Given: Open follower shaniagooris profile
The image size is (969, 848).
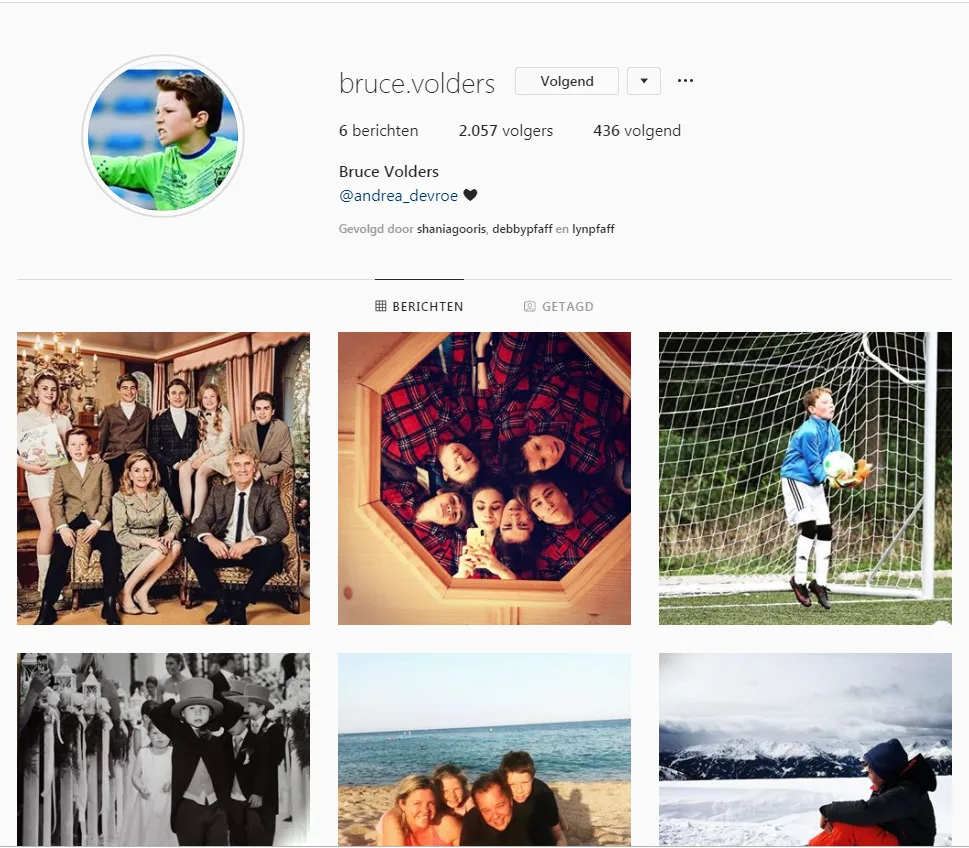Looking at the screenshot, I should [x=451, y=229].
